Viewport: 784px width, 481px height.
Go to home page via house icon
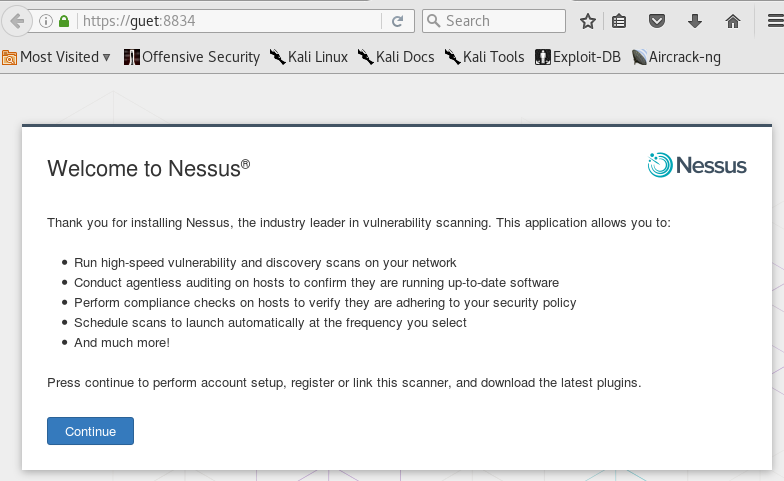click(x=733, y=21)
